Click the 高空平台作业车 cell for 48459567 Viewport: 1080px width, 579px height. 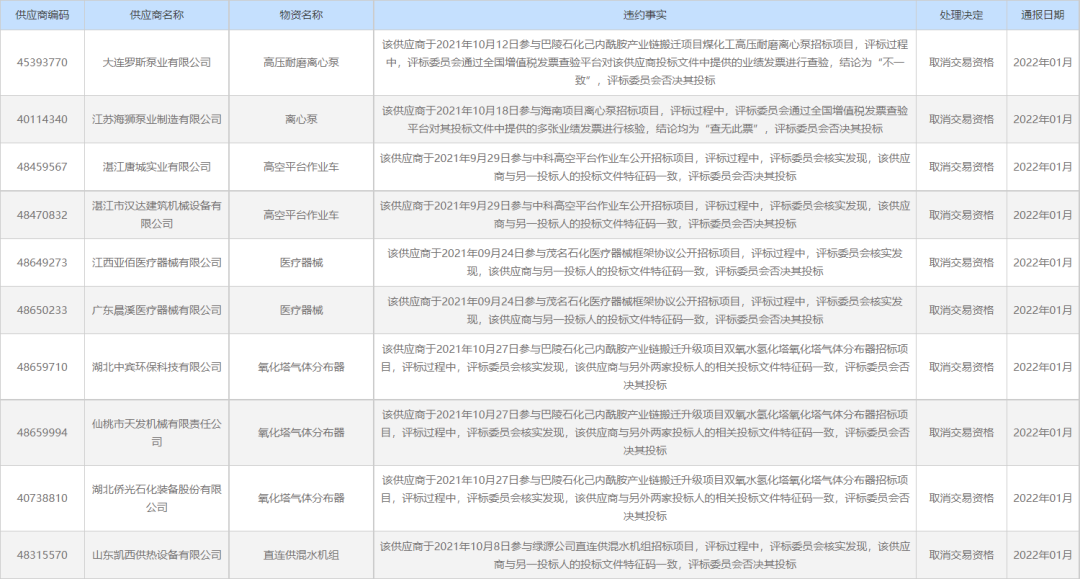(300, 168)
